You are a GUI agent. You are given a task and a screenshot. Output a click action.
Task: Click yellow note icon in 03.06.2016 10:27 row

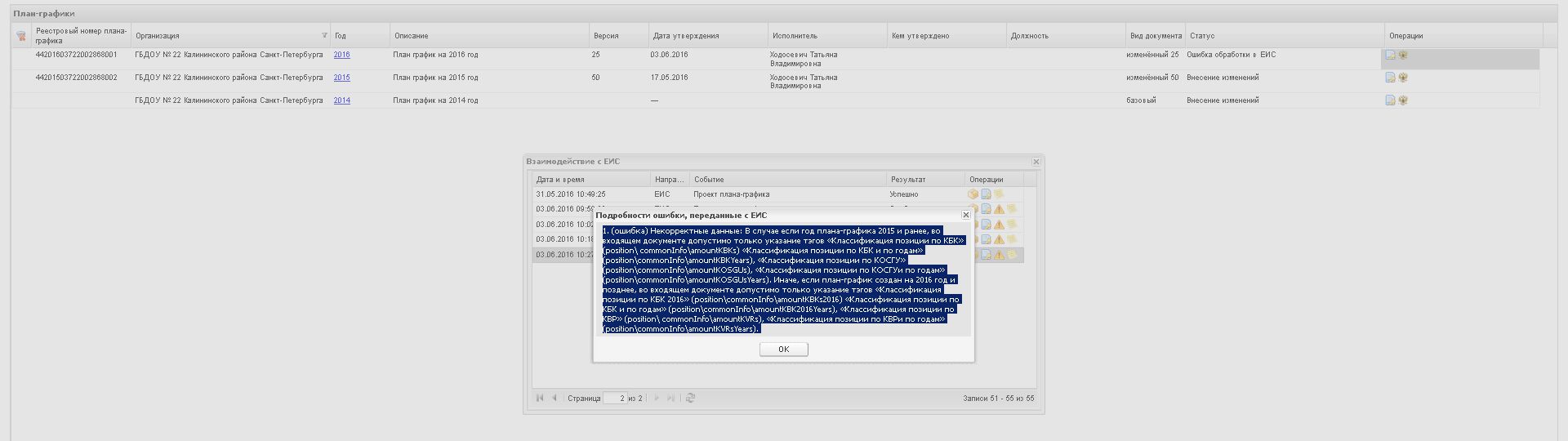point(1011,255)
